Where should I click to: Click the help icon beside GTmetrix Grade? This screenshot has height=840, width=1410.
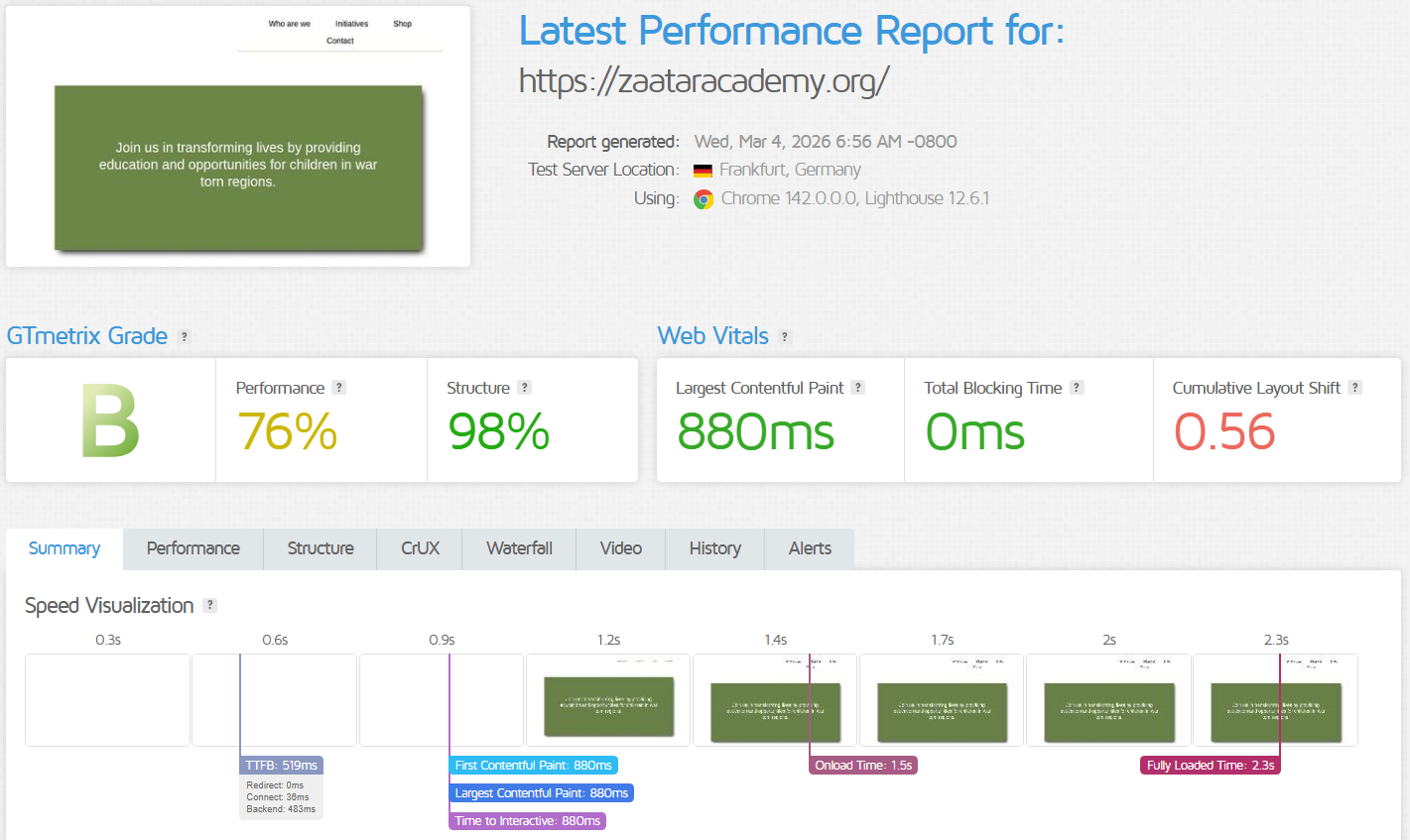[184, 337]
